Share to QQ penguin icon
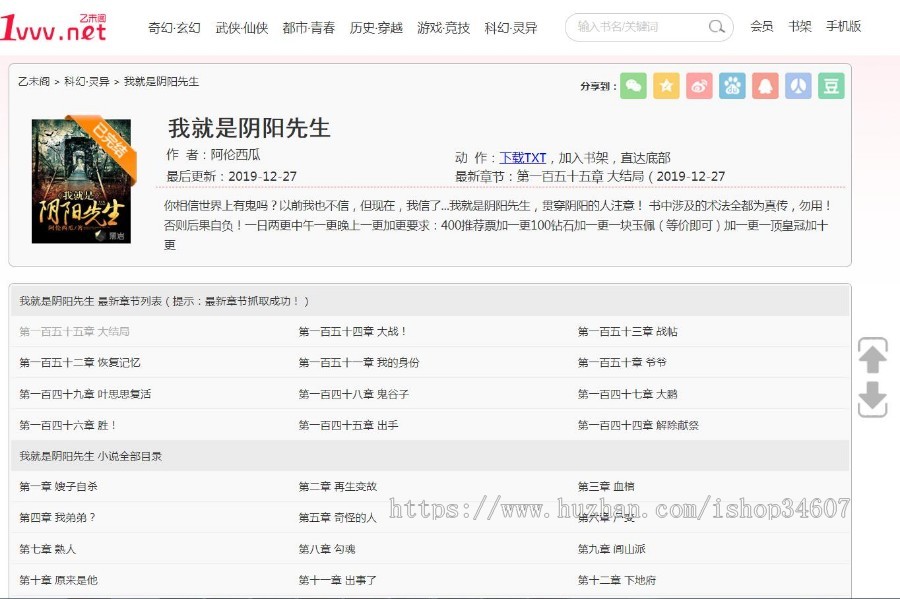 pos(765,86)
